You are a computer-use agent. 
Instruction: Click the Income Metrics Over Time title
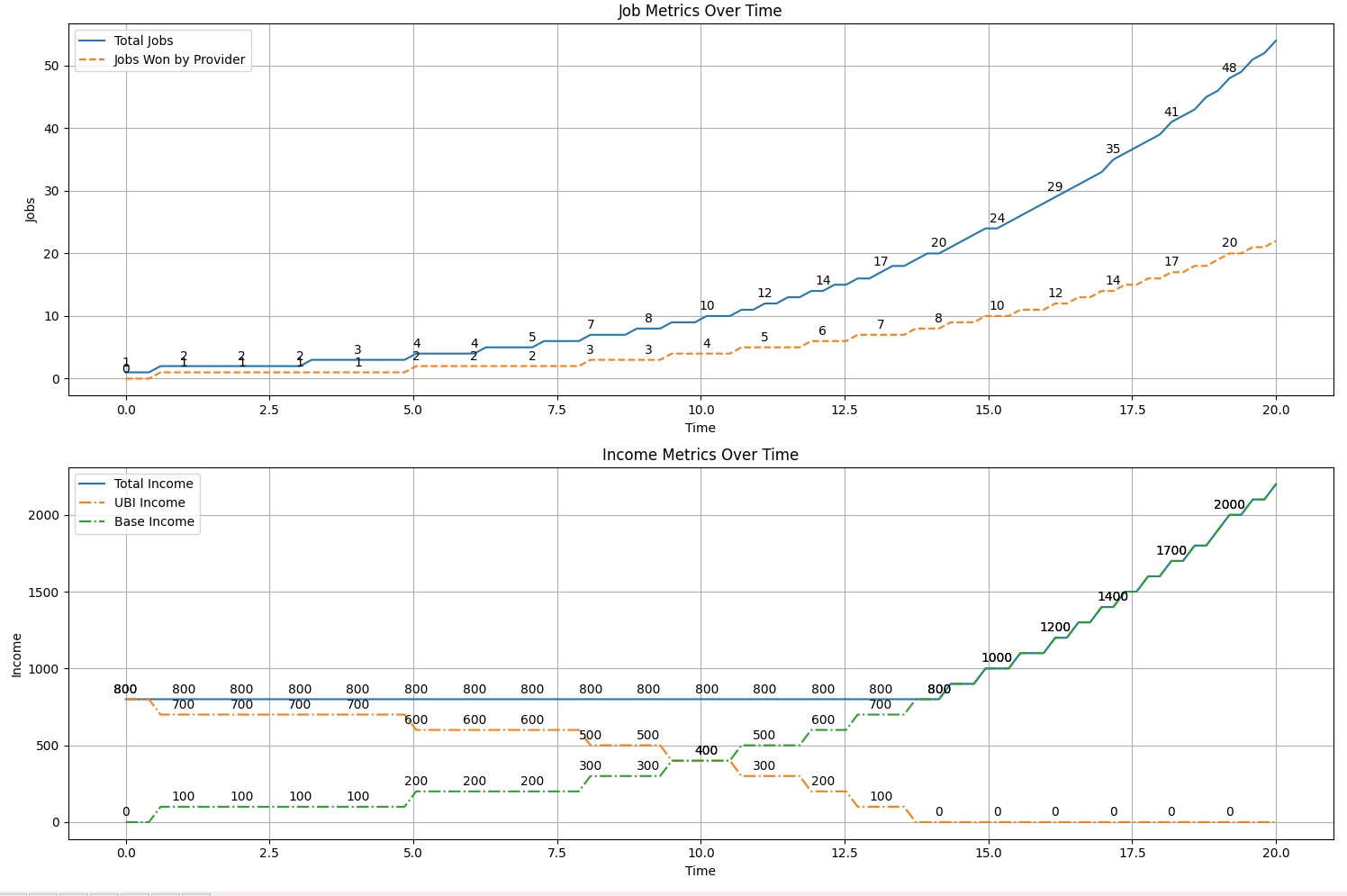pos(700,455)
